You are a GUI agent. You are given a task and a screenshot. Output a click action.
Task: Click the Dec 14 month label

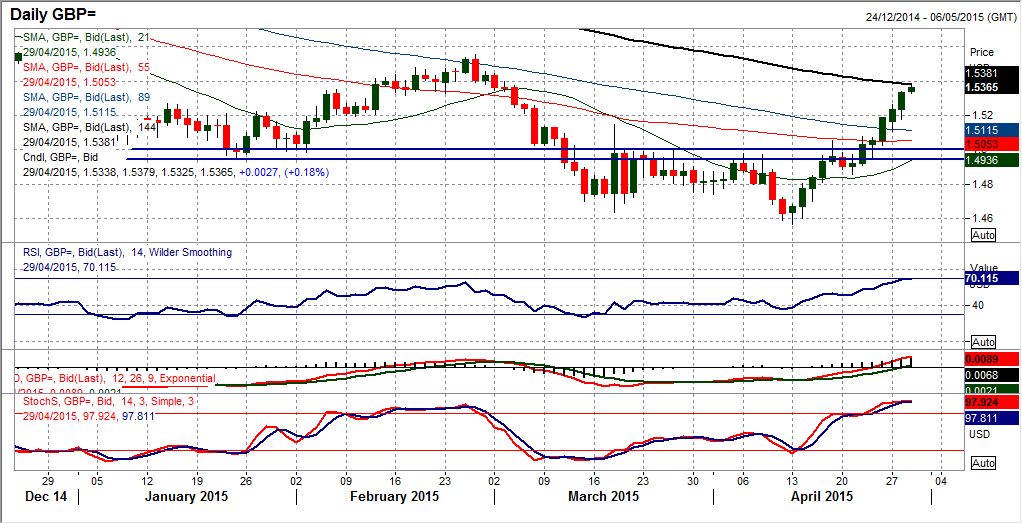point(45,497)
